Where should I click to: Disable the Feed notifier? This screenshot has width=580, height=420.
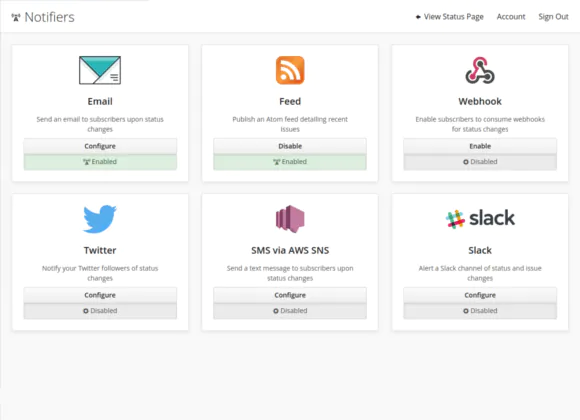click(290, 146)
